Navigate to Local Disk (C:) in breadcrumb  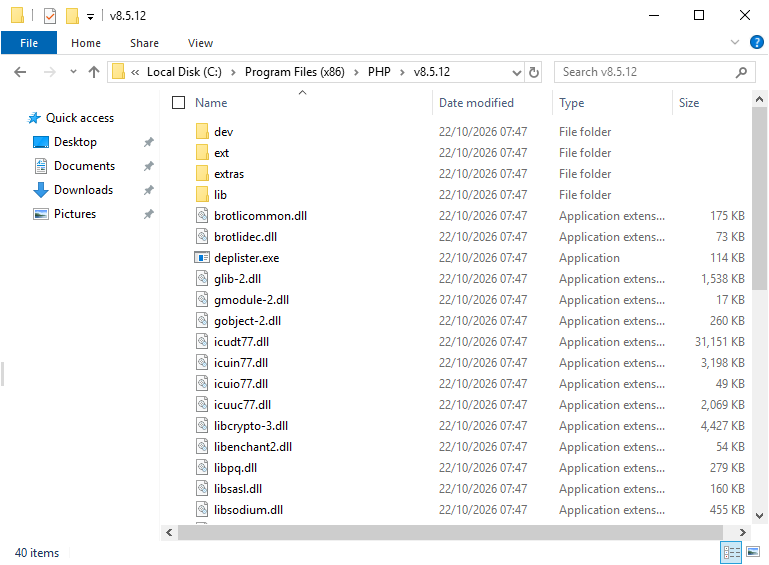(184, 72)
